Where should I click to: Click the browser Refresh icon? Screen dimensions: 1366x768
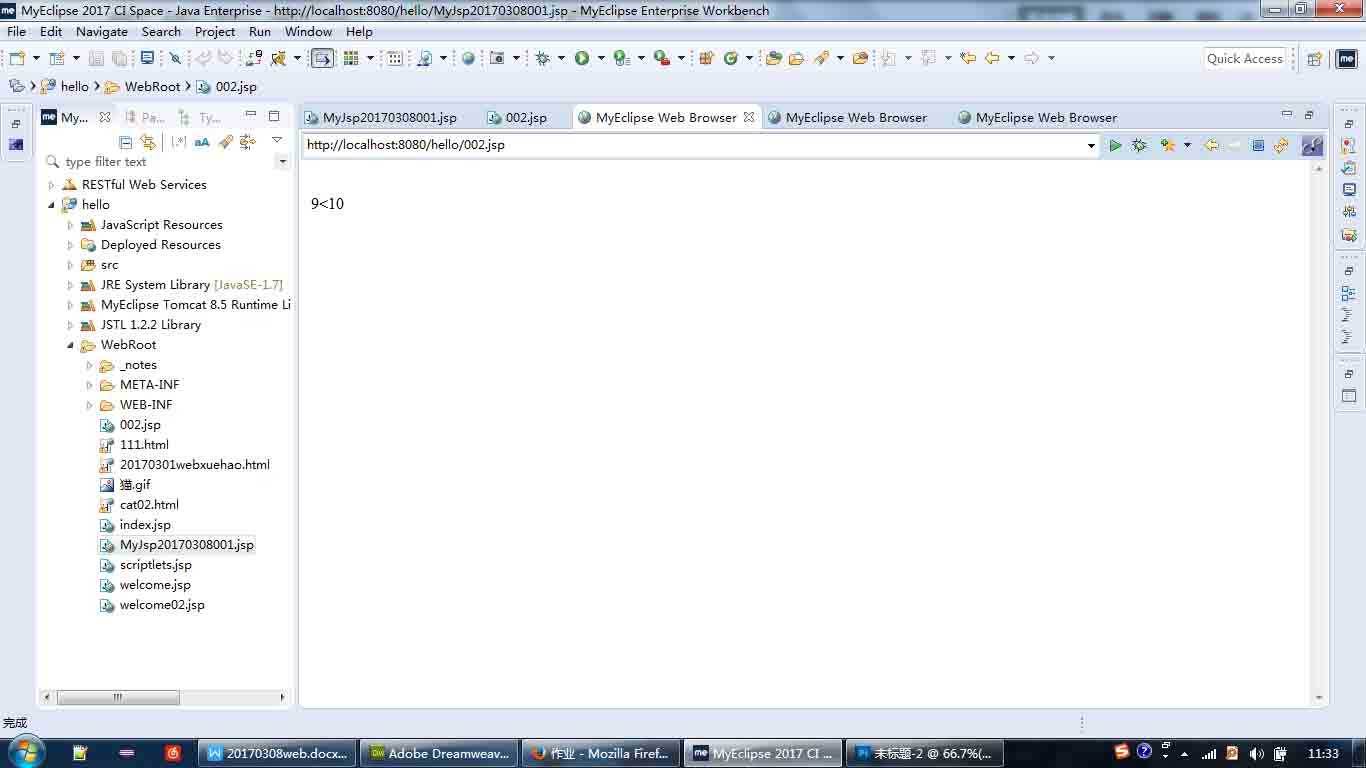point(1281,145)
